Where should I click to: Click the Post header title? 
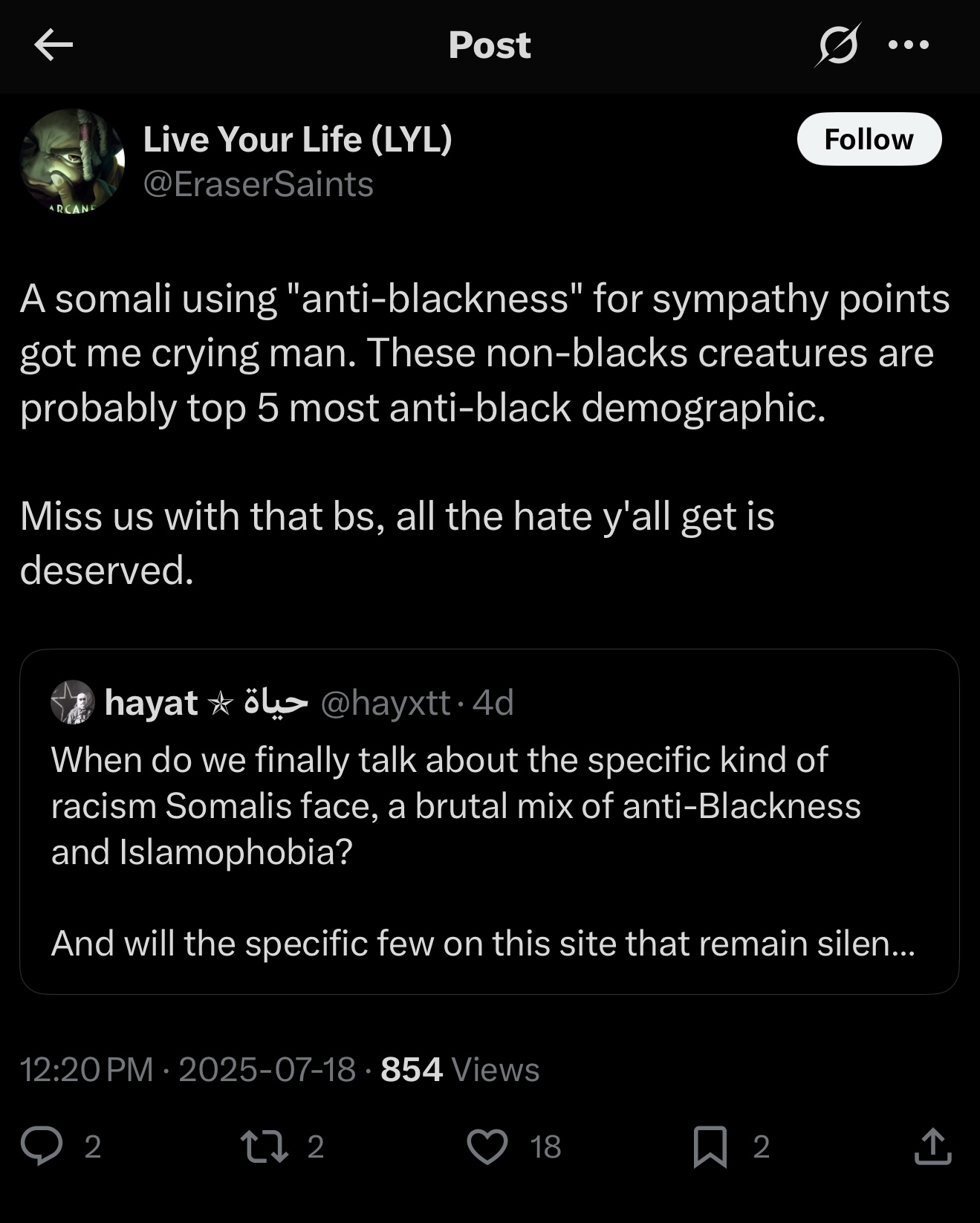490,45
